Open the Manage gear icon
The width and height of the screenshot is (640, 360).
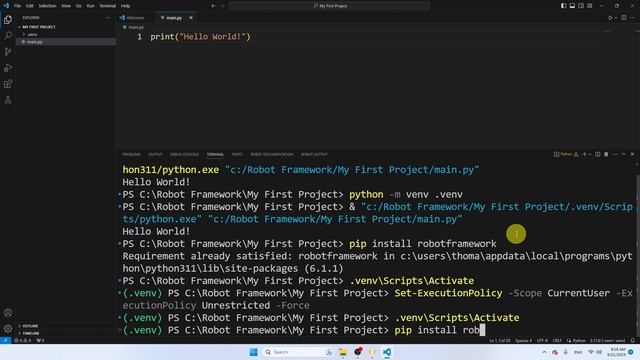tap(8, 328)
